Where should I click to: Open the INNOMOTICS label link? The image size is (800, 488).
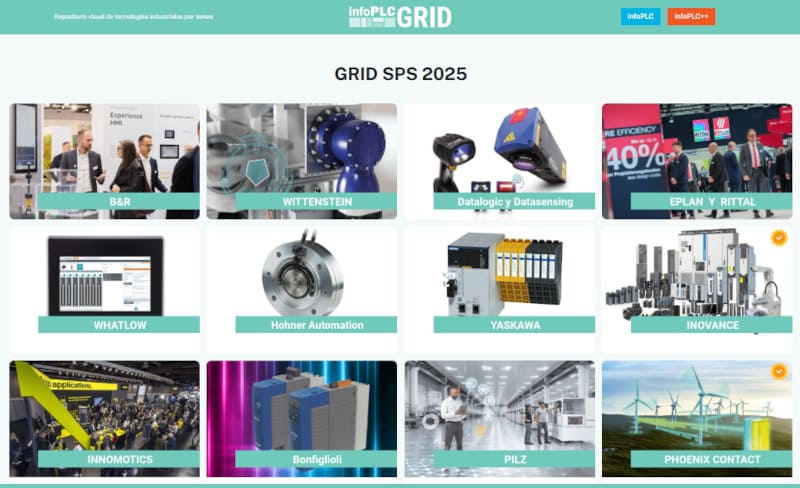(x=119, y=459)
